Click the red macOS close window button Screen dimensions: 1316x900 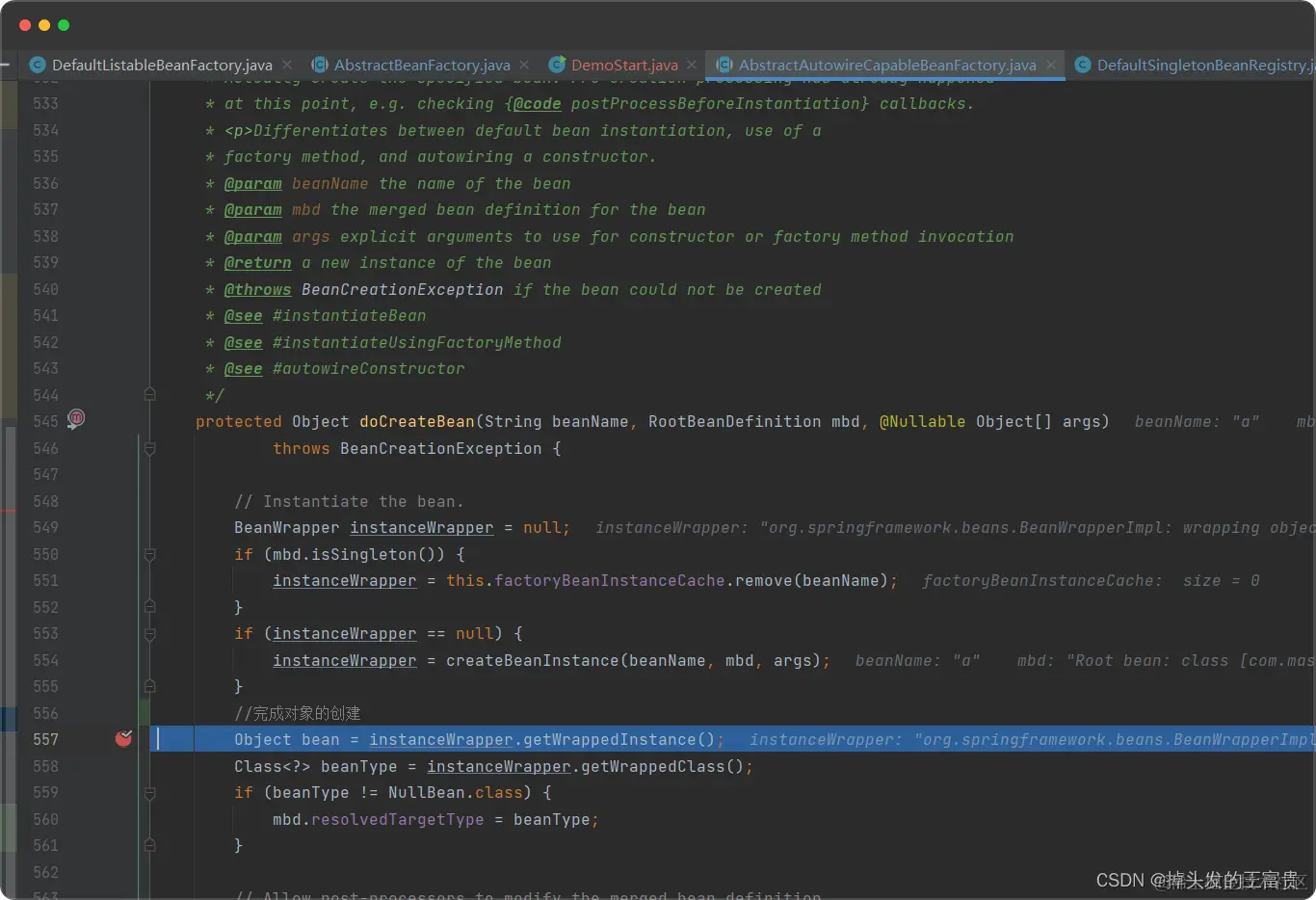tap(25, 25)
